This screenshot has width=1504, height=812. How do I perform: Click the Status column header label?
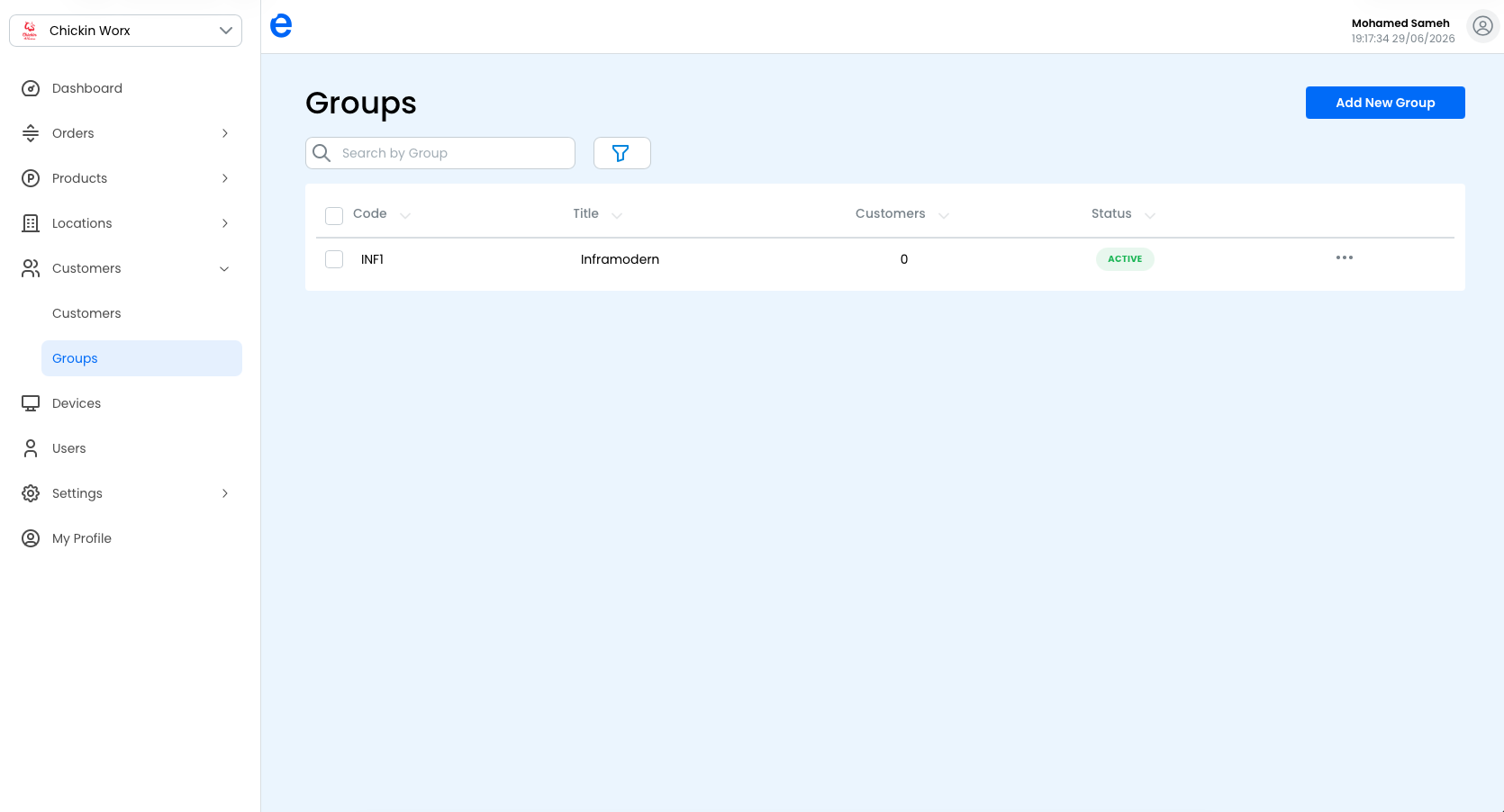pos(1111,213)
